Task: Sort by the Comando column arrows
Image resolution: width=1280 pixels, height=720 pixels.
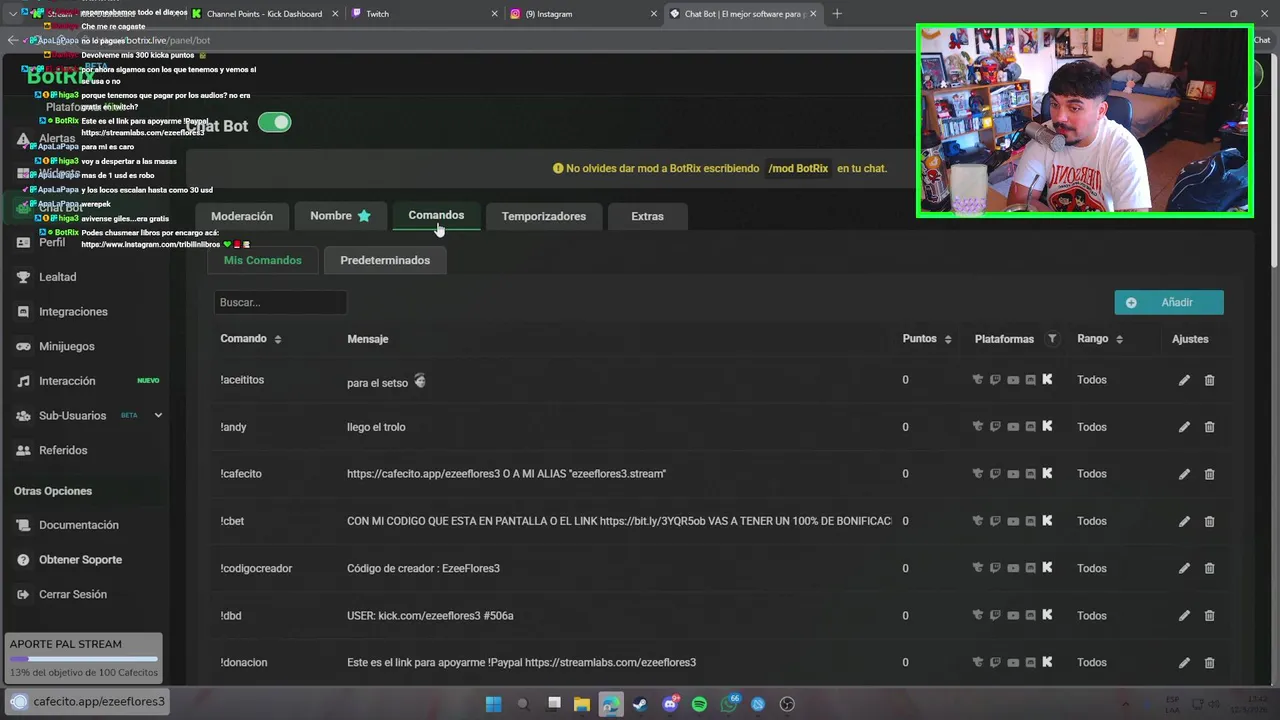Action: [278, 339]
